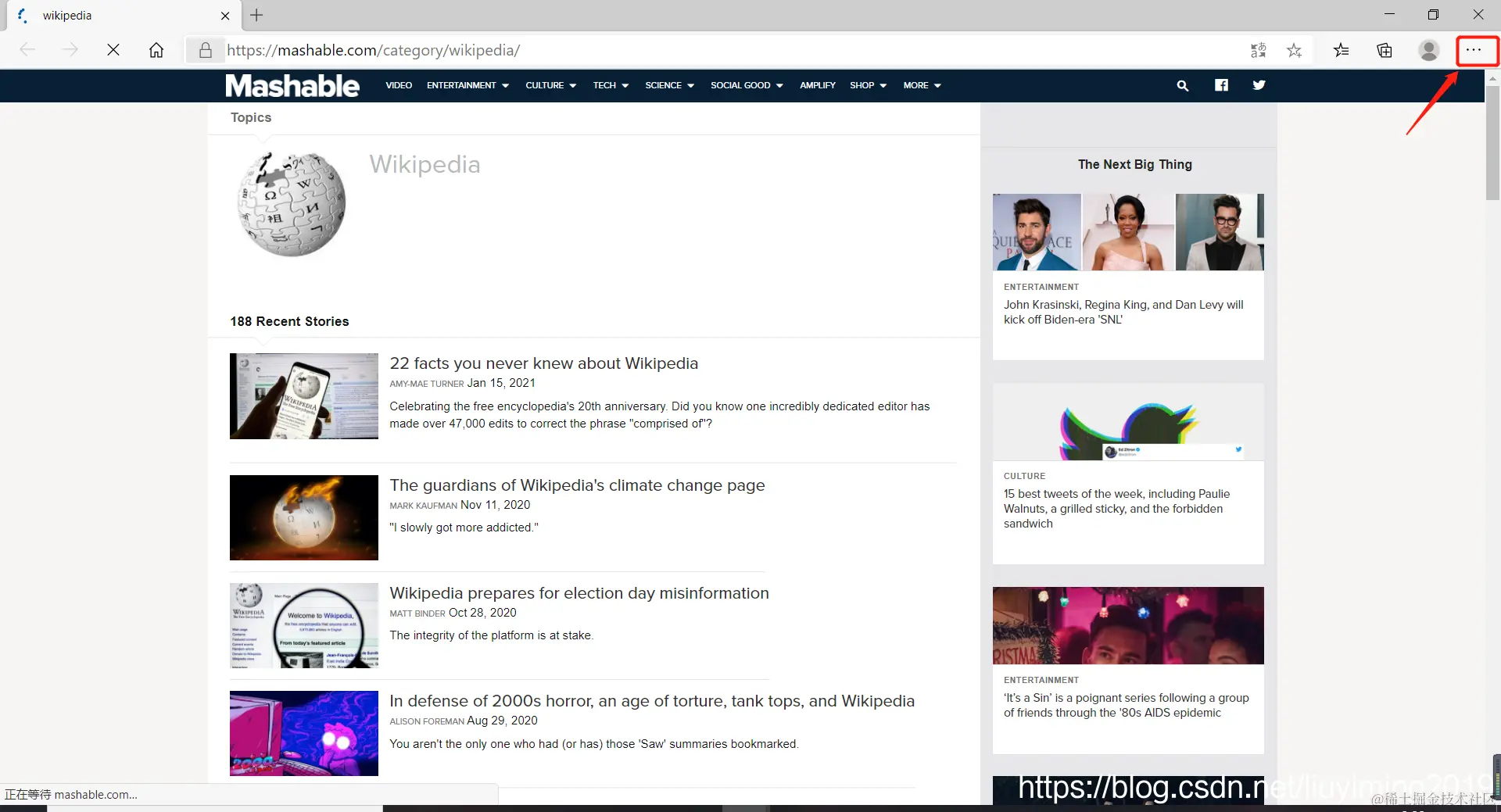Open 'Wikipedia prepares for election day misinformation'
This screenshot has height=812, width=1501.
tap(579, 593)
